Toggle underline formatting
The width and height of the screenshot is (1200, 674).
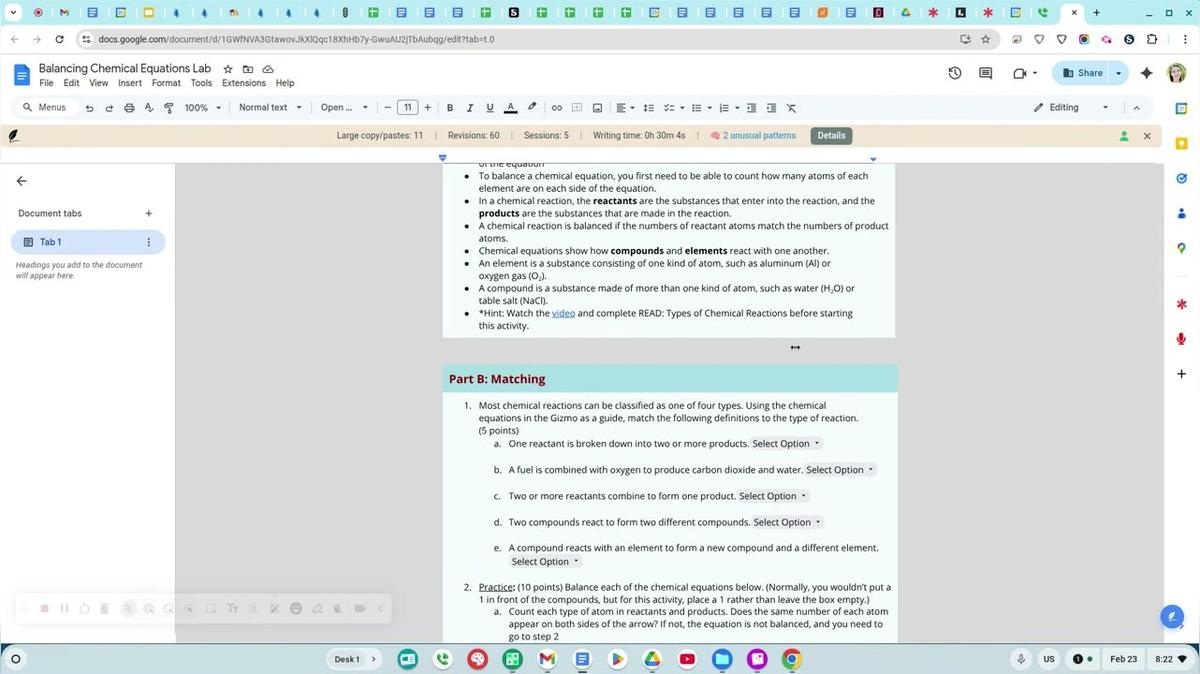coord(489,108)
